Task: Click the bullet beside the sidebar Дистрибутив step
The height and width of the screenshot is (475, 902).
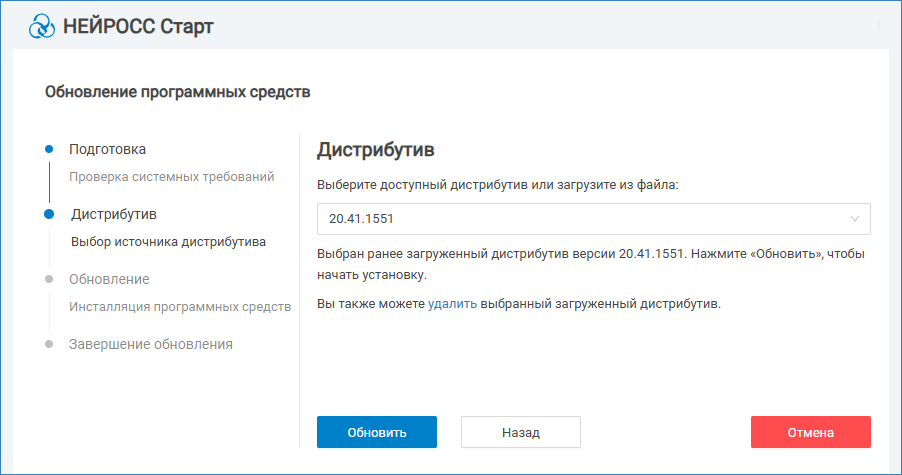Action: tap(49, 214)
